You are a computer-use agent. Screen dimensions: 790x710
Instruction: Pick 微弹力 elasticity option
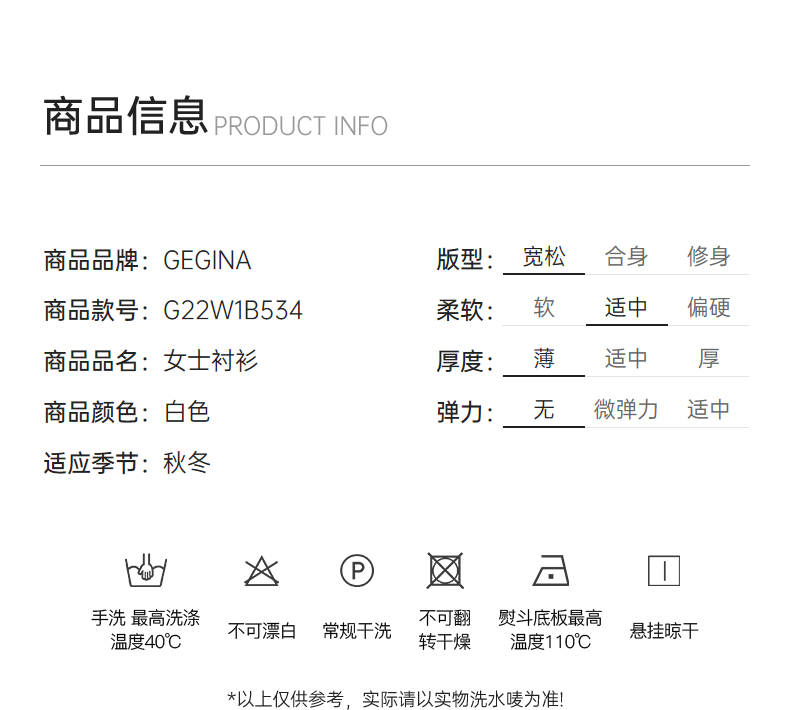pyautogui.click(x=626, y=410)
